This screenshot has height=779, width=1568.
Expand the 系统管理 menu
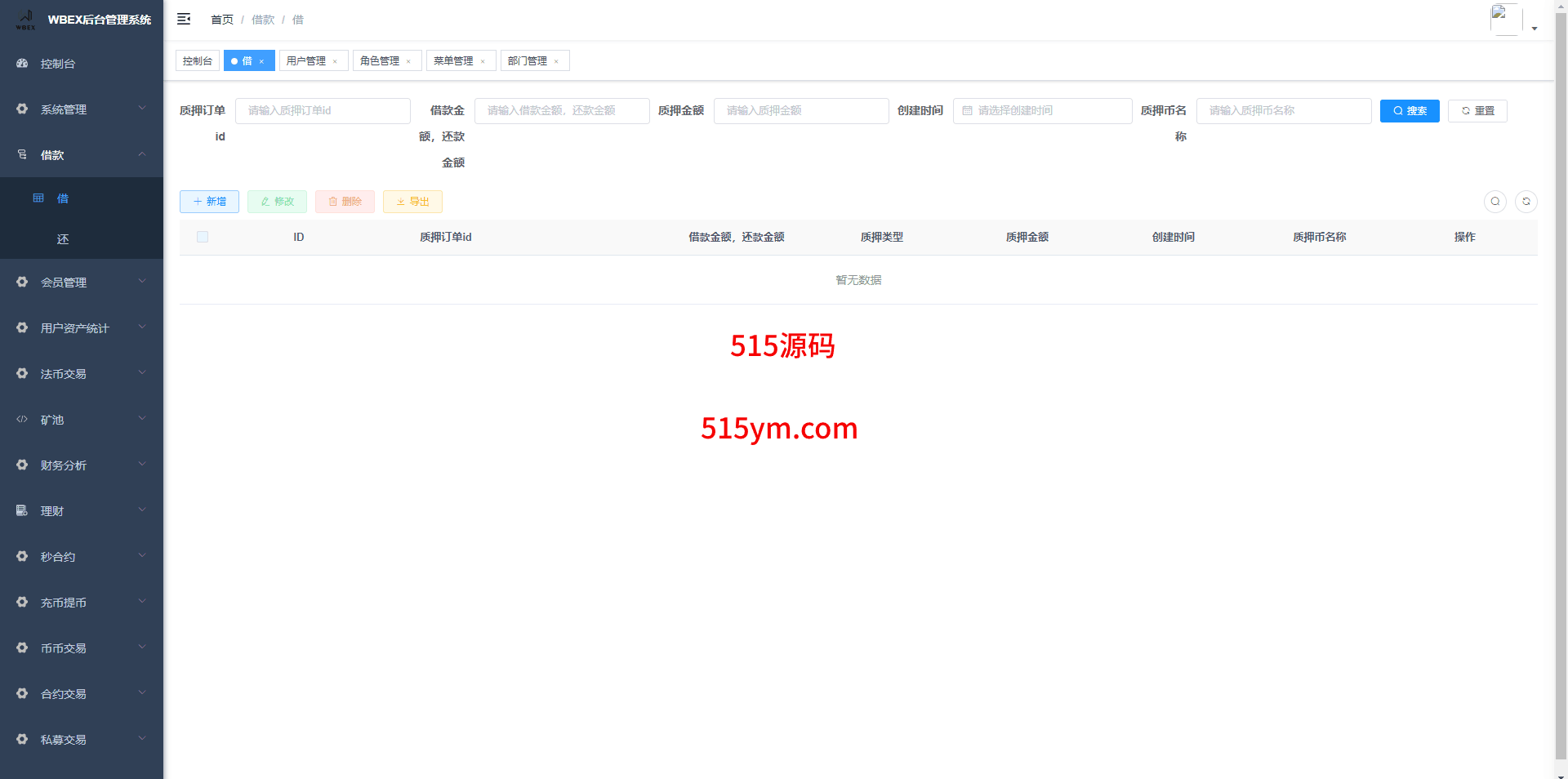coord(82,109)
